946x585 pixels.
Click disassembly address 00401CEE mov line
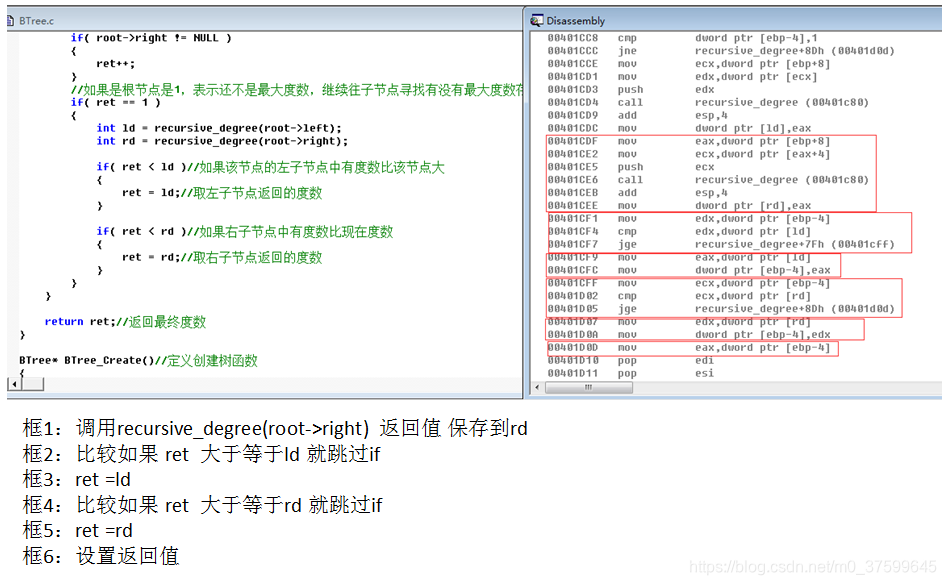(x=679, y=206)
